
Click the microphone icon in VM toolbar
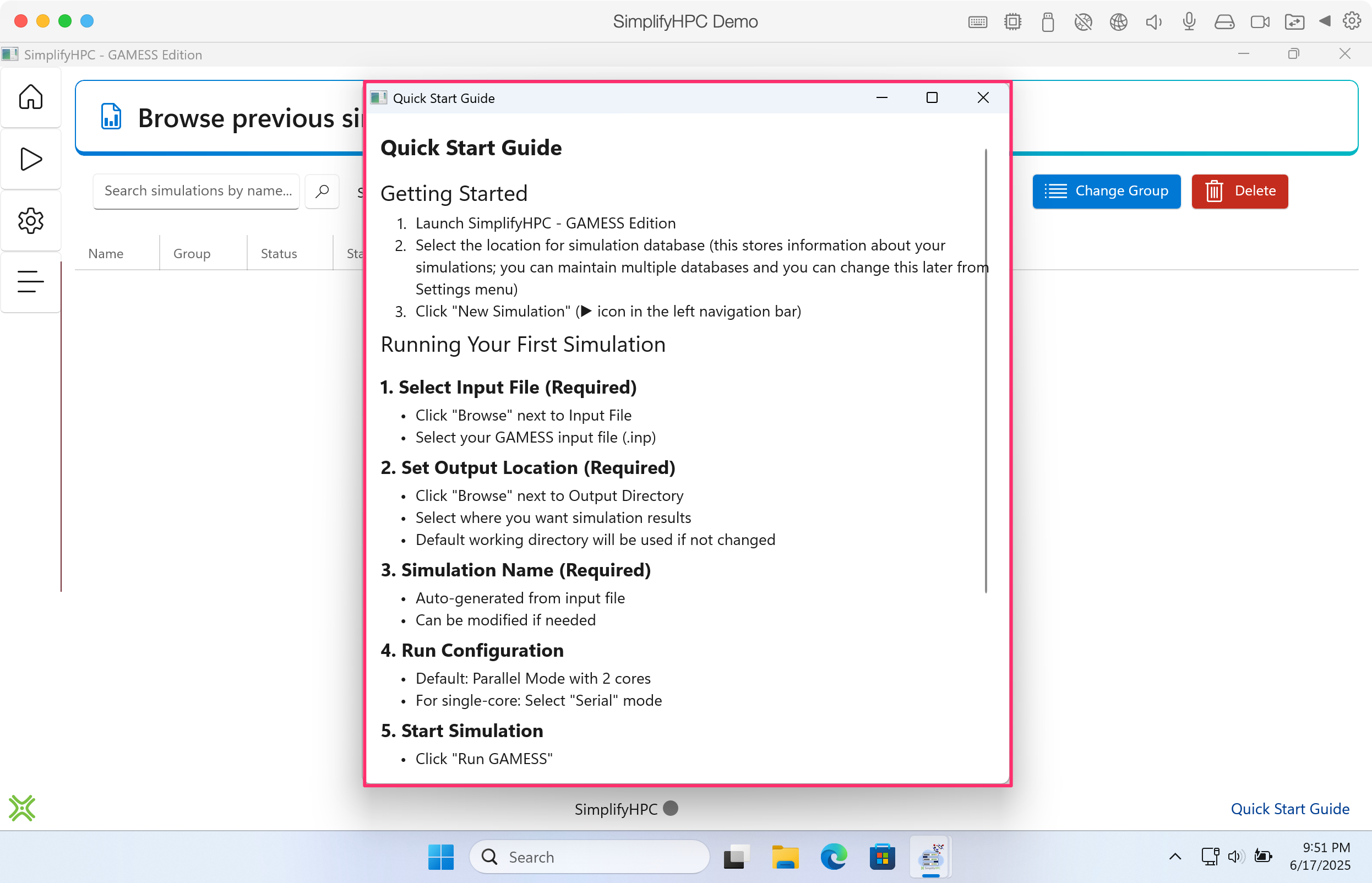[x=1189, y=22]
